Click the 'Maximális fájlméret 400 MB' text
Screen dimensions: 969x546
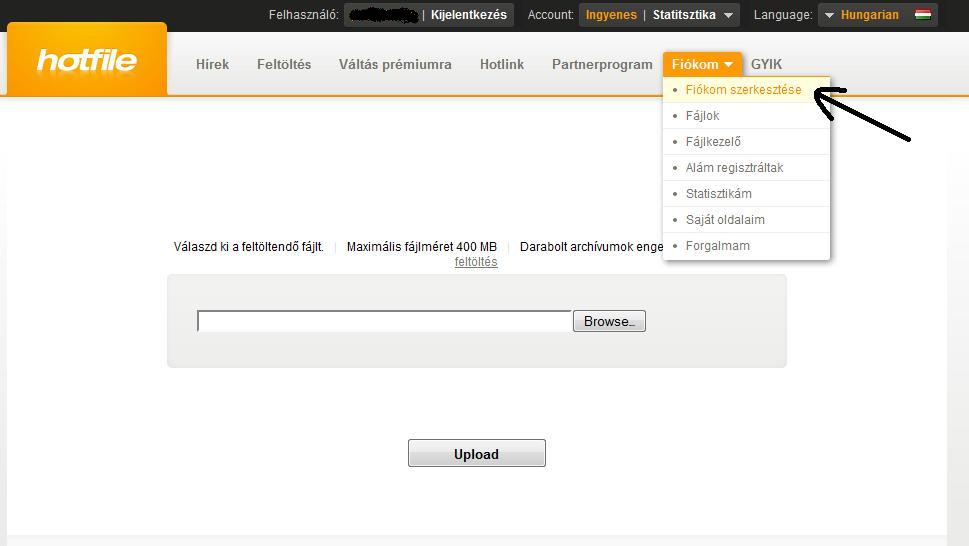[x=421, y=246]
